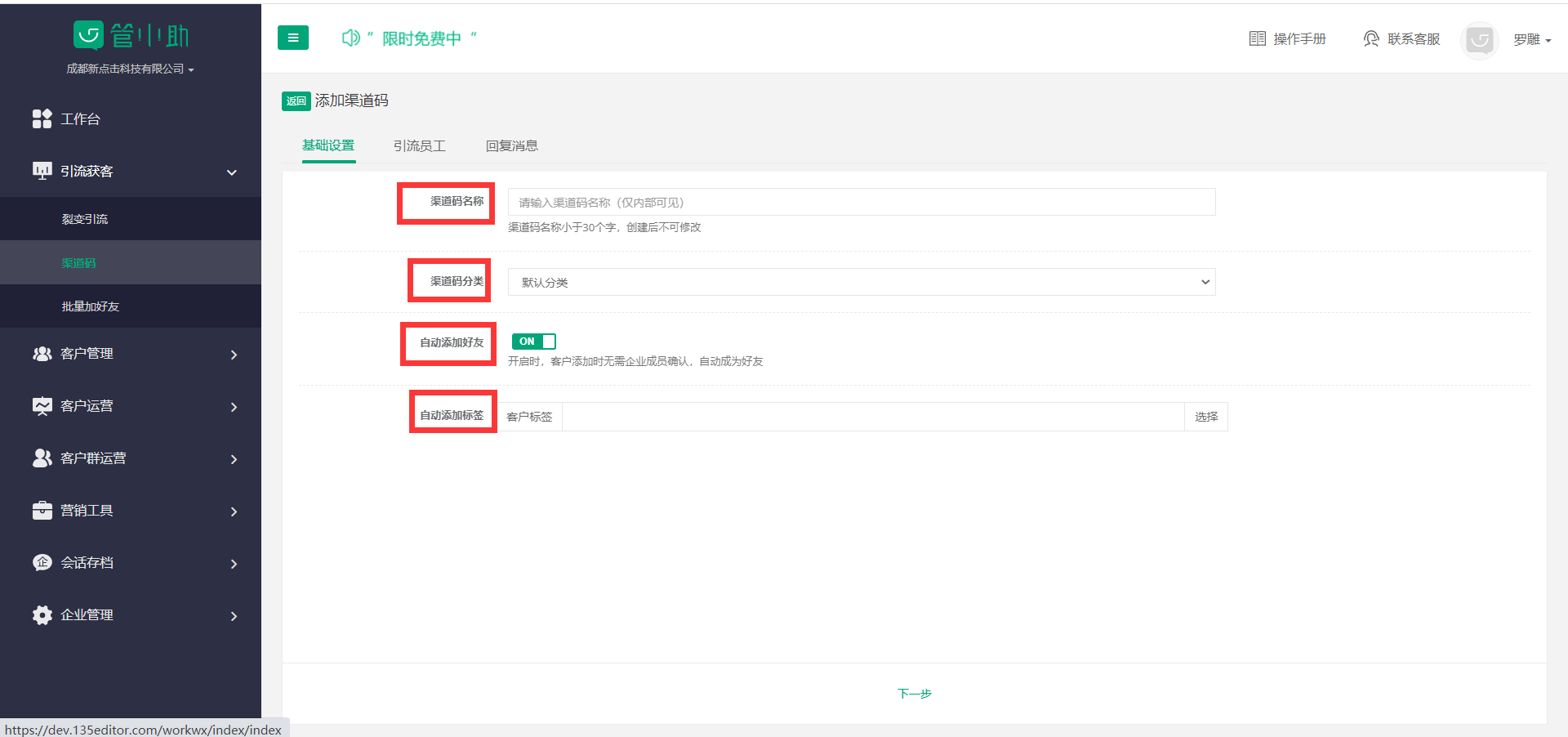Expand the 营销工具 submenu arrow
This screenshot has height=737, width=1568.
234,511
